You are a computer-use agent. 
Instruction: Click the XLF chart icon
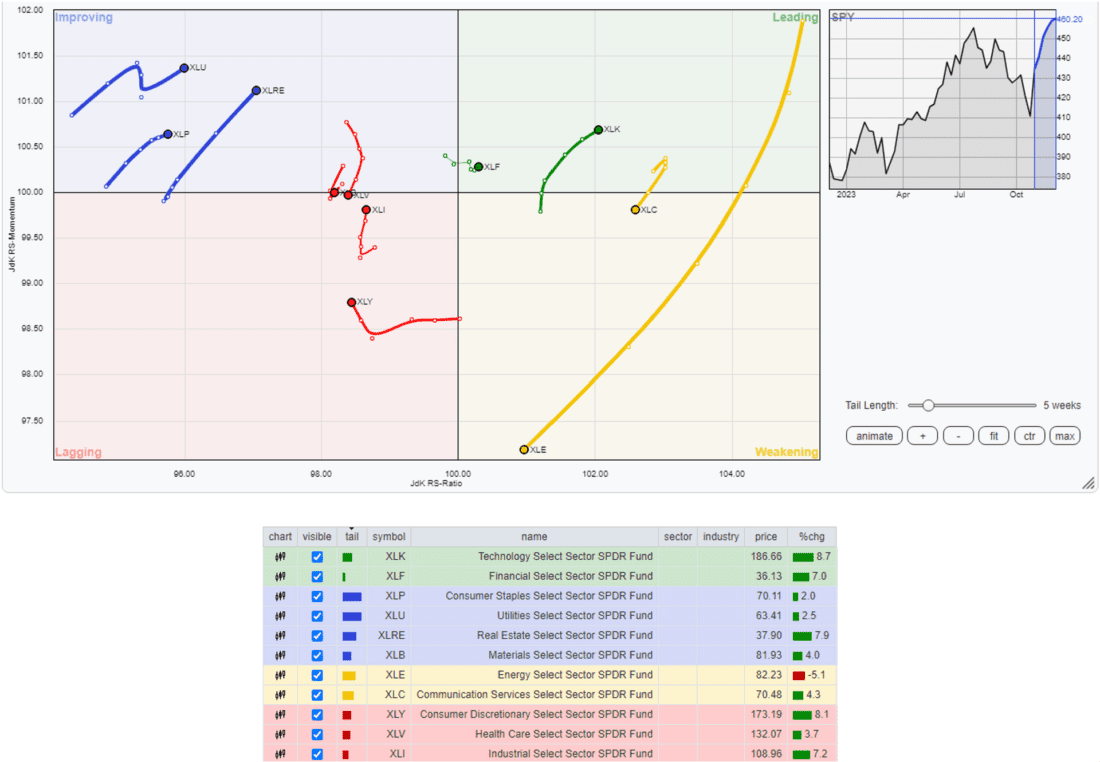click(x=280, y=576)
